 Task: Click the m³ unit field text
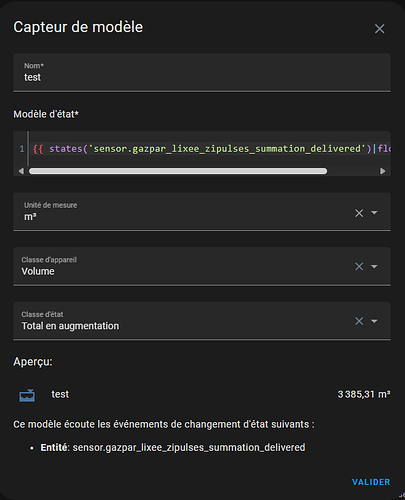[x=30, y=217]
